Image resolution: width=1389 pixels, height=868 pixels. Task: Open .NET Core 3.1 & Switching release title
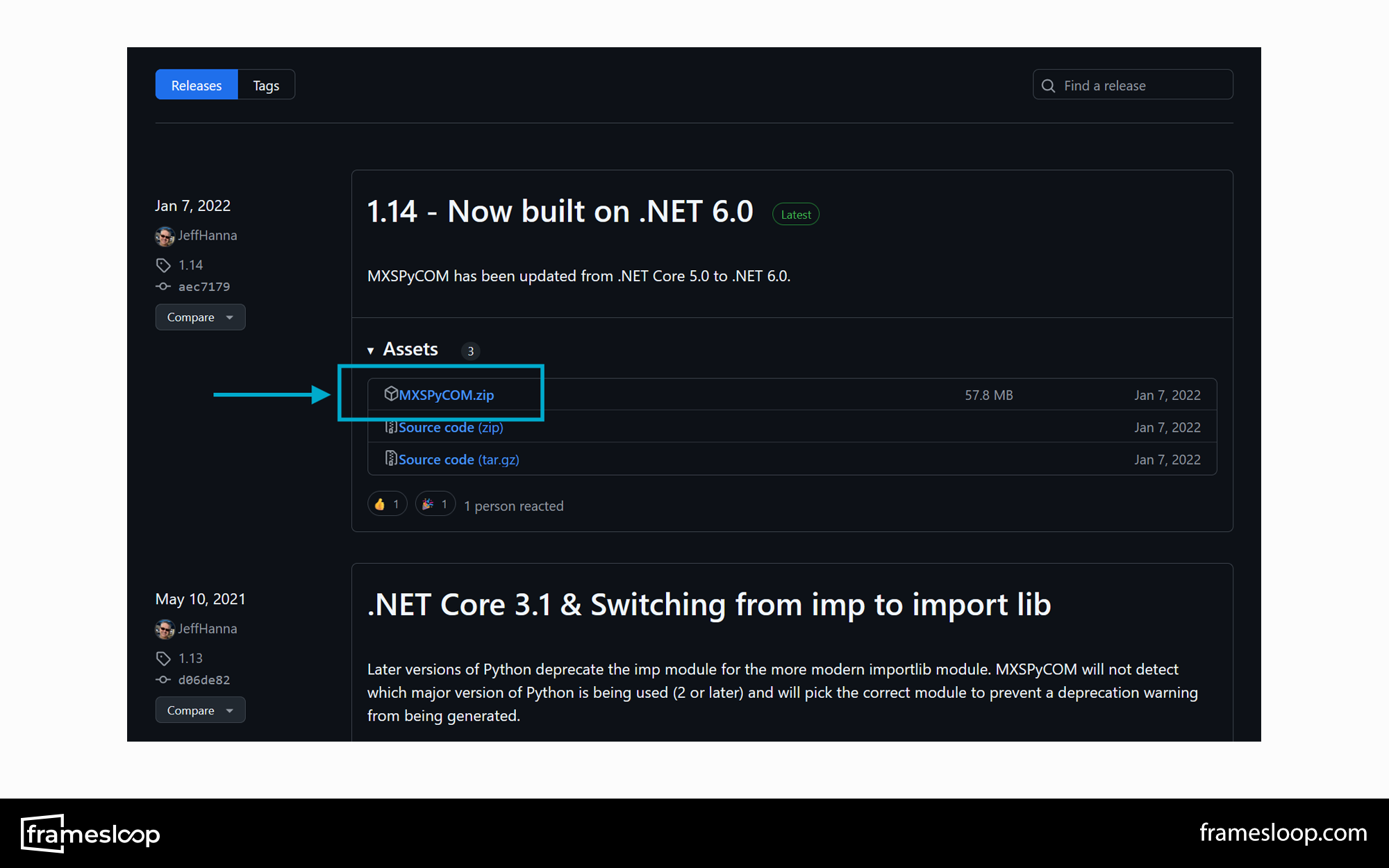point(709,604)
